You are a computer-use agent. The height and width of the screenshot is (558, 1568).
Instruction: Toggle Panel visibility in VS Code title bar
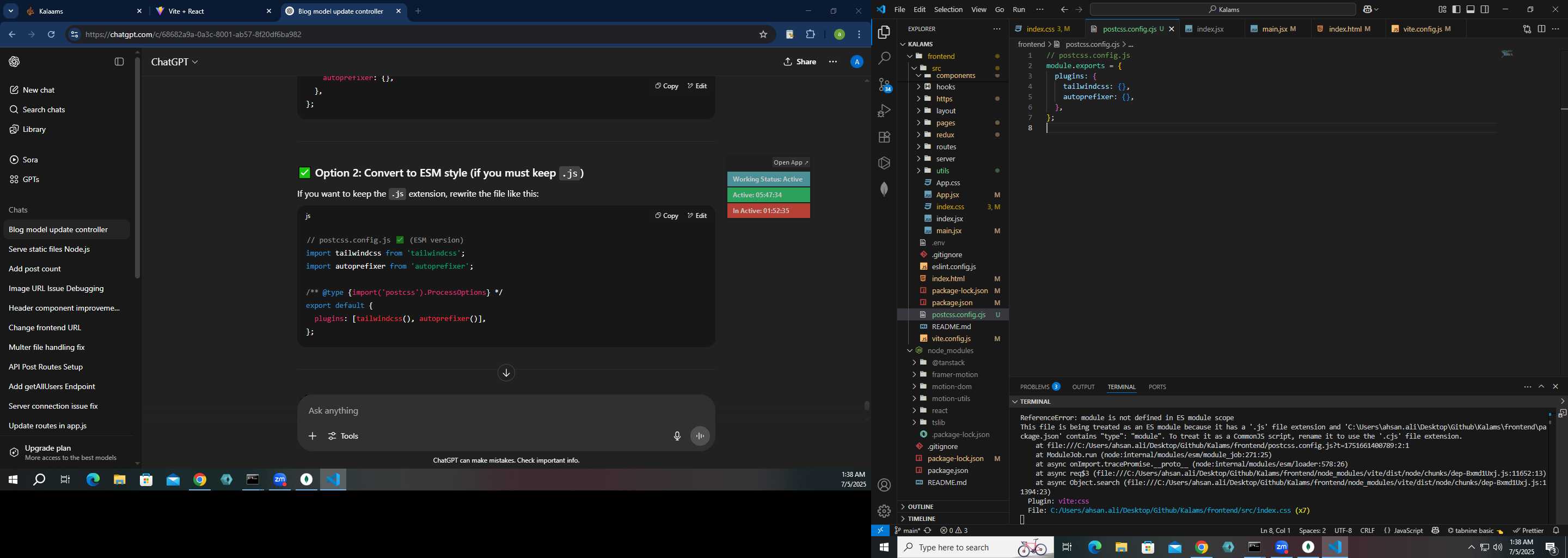[x=1471, y=10]
